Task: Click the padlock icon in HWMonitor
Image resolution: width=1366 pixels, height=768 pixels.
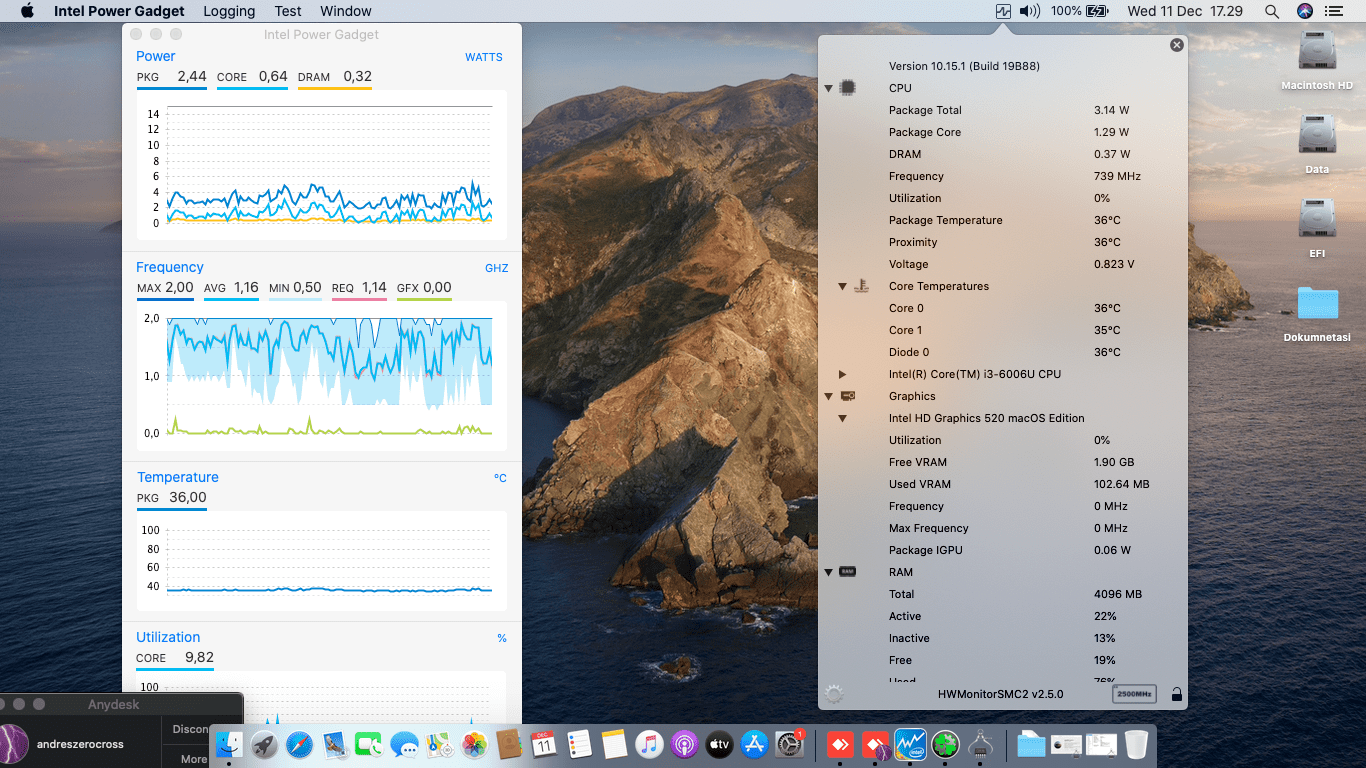Action: pos(1176,694)
